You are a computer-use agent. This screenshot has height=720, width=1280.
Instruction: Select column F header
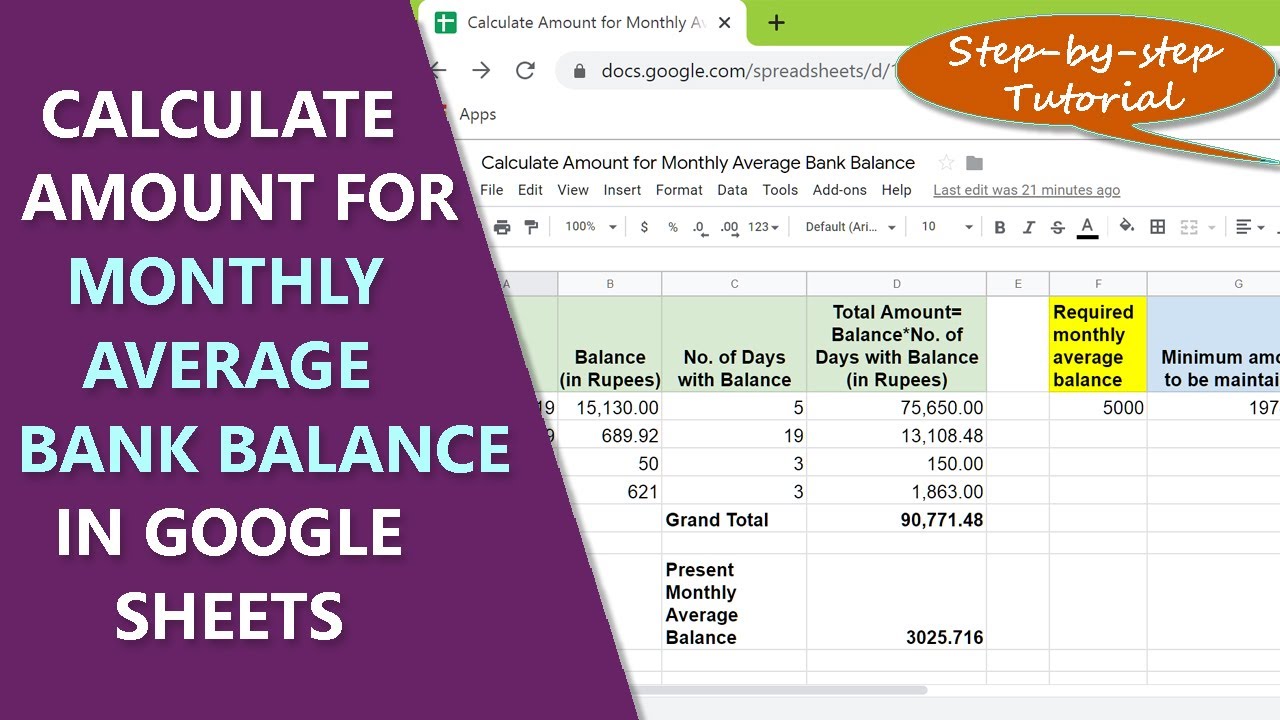[x=1098, y=284]
